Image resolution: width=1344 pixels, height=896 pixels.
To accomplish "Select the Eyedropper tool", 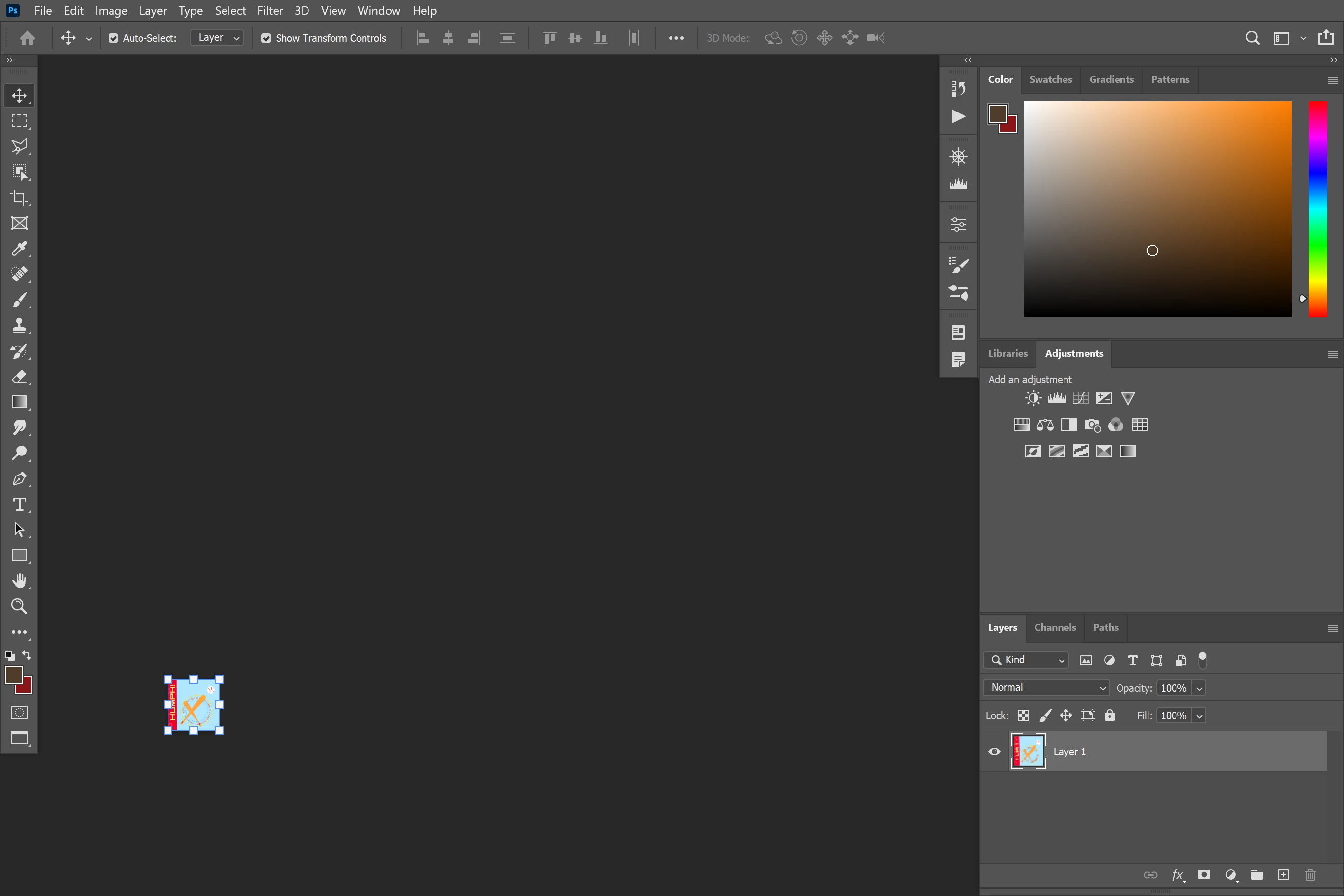I will 19,249.
